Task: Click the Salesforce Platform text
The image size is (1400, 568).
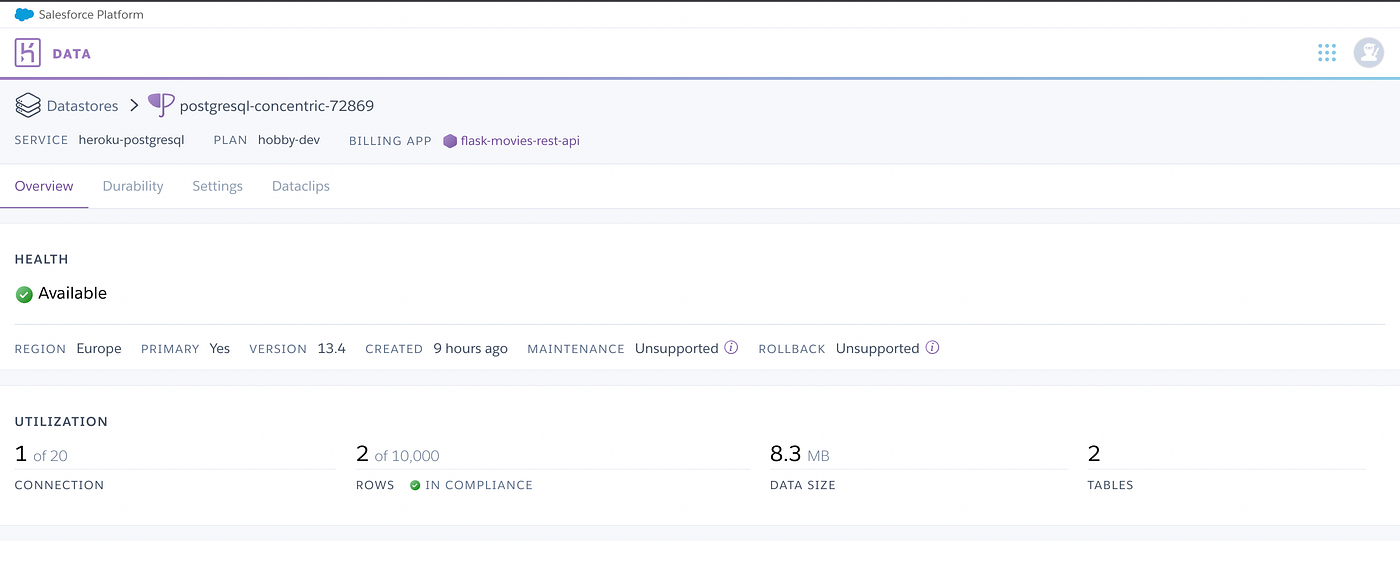Action: [91, 14]
